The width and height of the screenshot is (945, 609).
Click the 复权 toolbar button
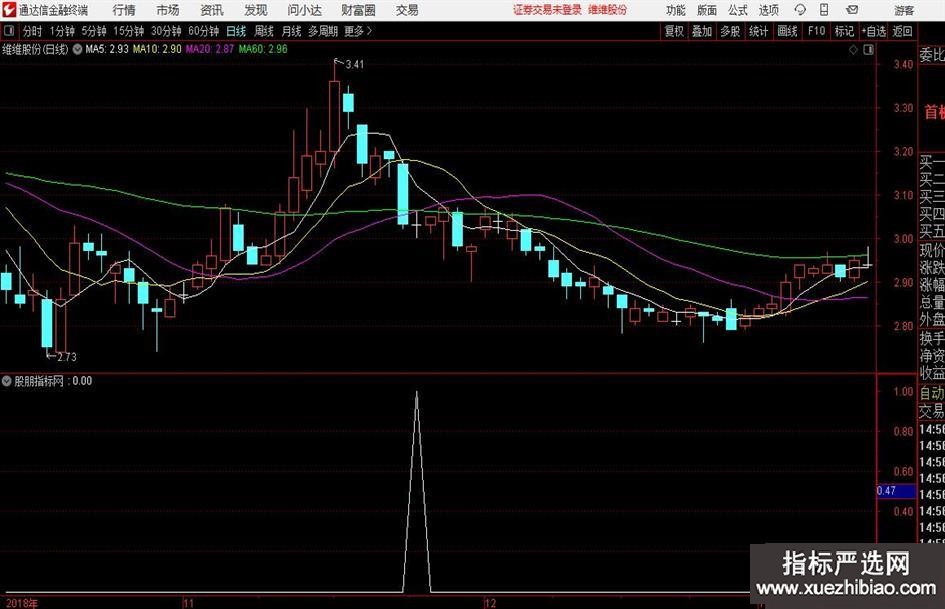tap(674, 31)
